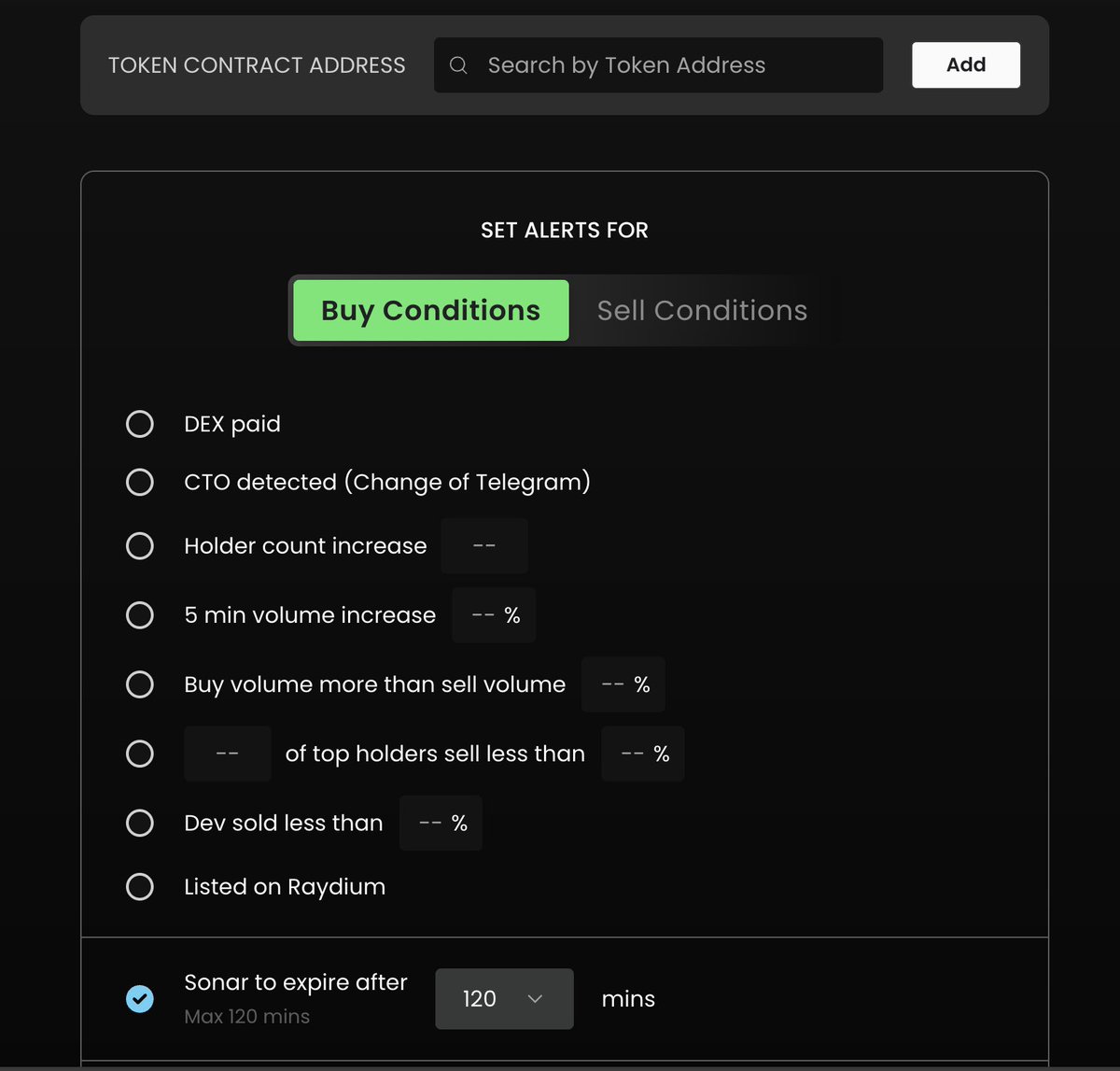Select the DEX paid radio option
The image size is (1120, 1071).
click(140, 424)
